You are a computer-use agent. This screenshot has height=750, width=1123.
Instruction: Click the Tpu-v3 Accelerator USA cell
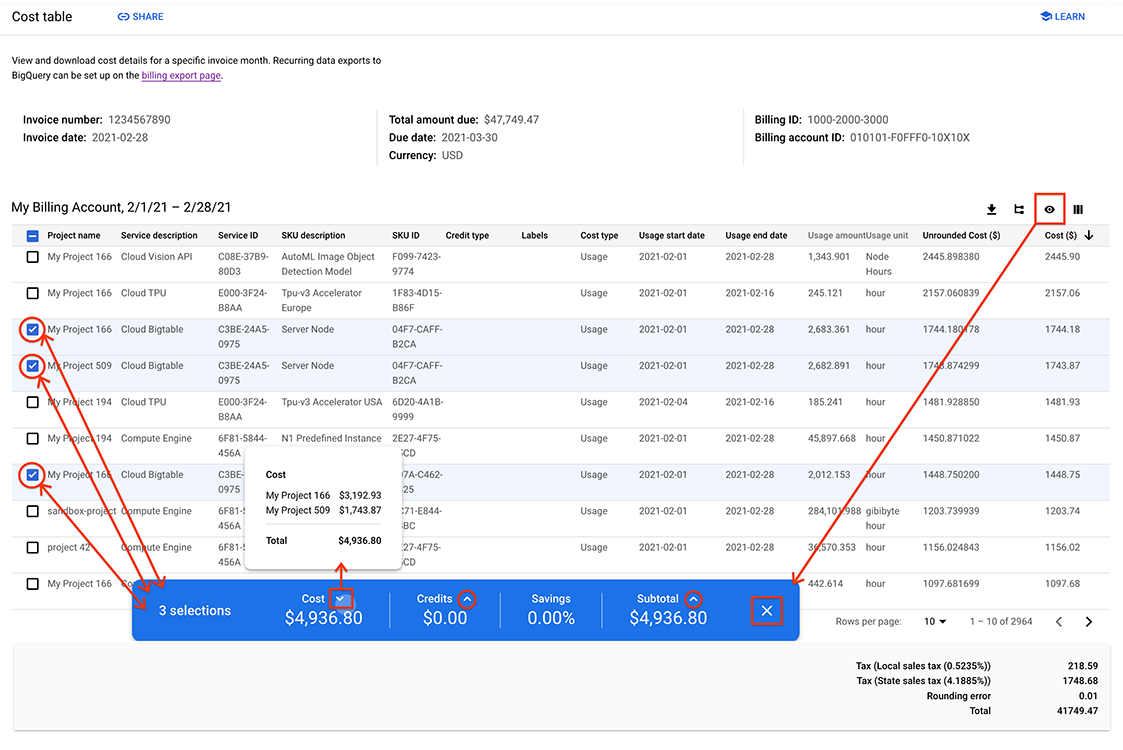click(x=332, y=402)
